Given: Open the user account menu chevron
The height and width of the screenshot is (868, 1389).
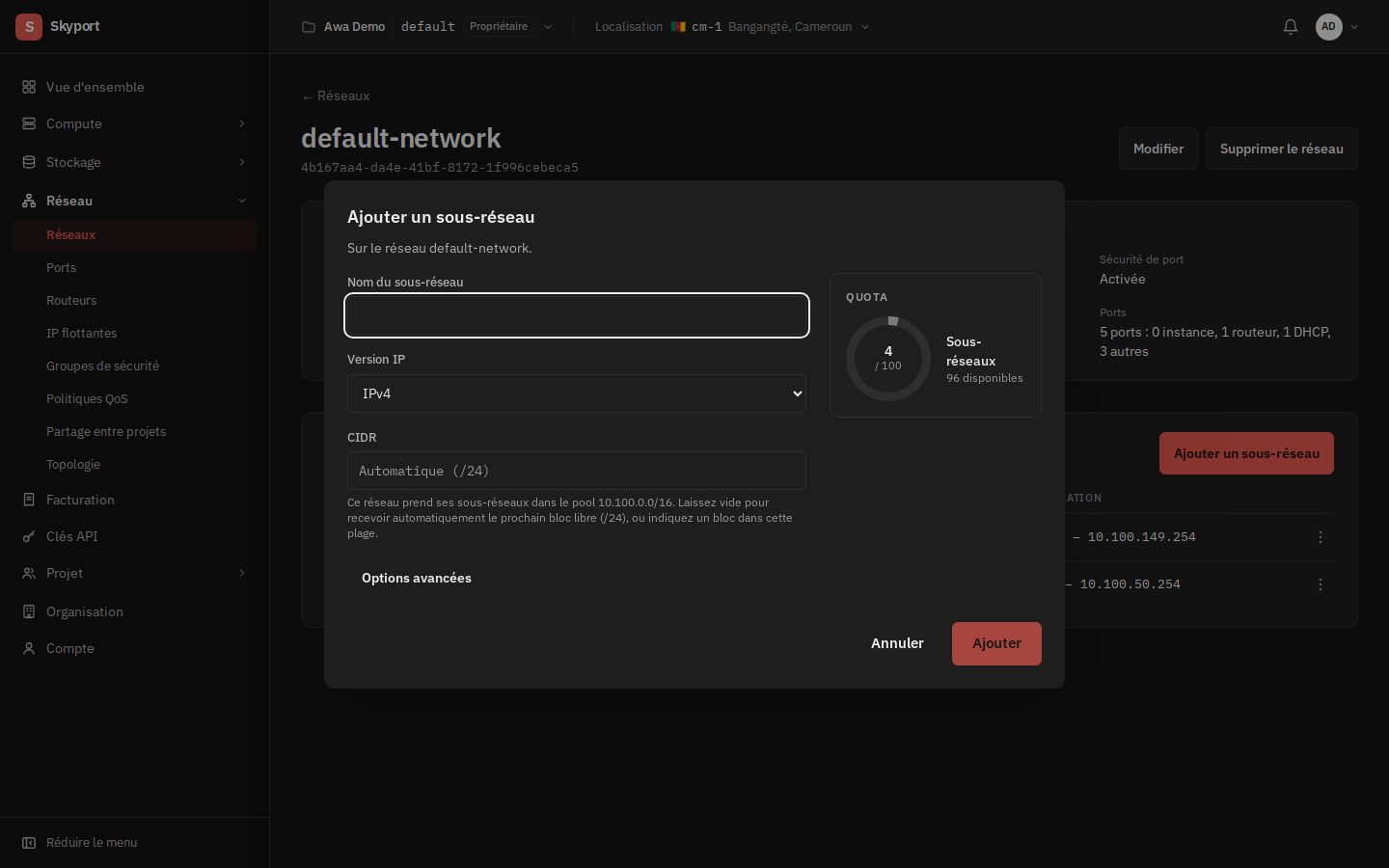Looking at the screenshot, I should coord(1354,27).
